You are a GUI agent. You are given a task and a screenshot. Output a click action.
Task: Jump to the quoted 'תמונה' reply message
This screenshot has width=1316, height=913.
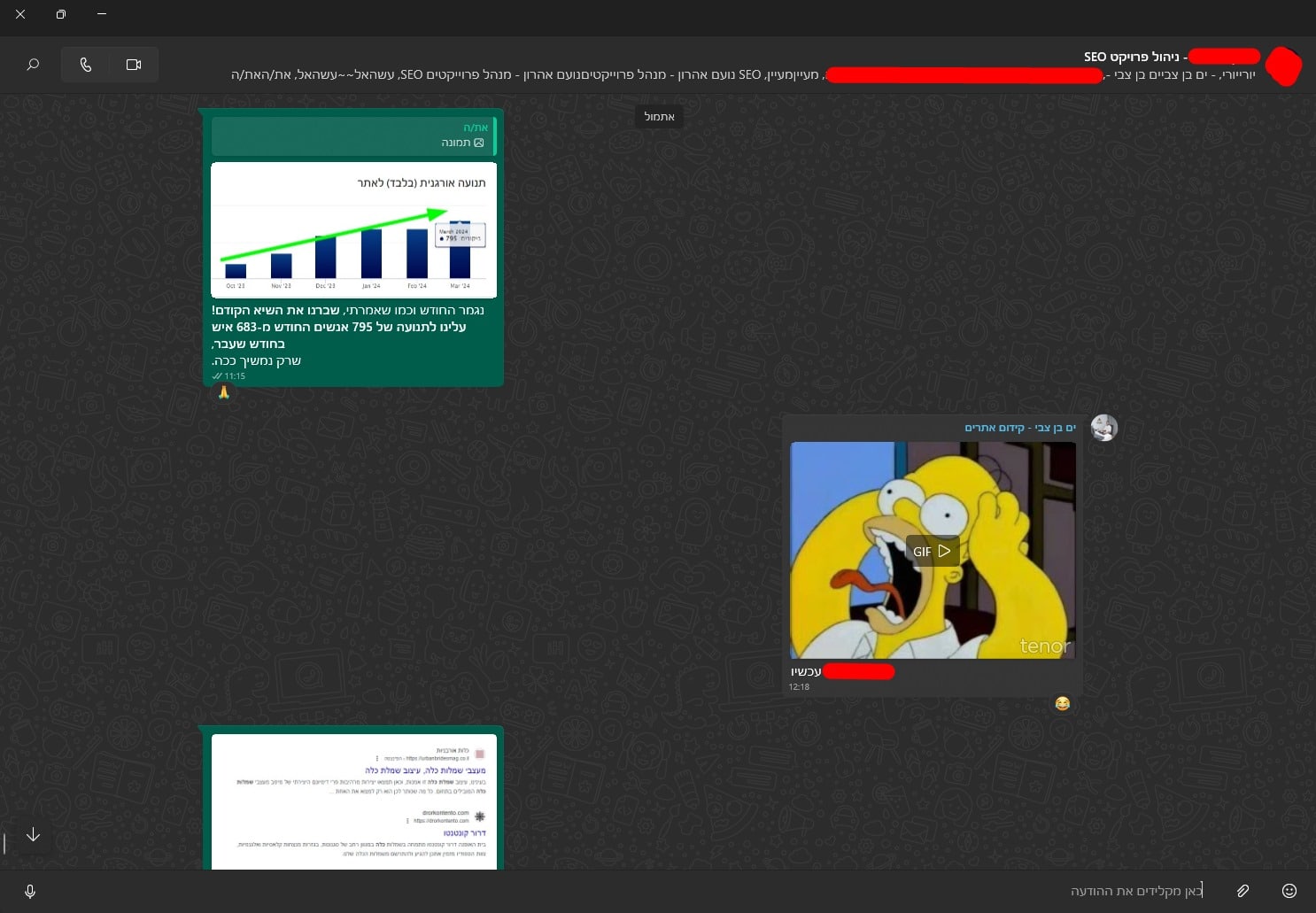pos(353,135)
